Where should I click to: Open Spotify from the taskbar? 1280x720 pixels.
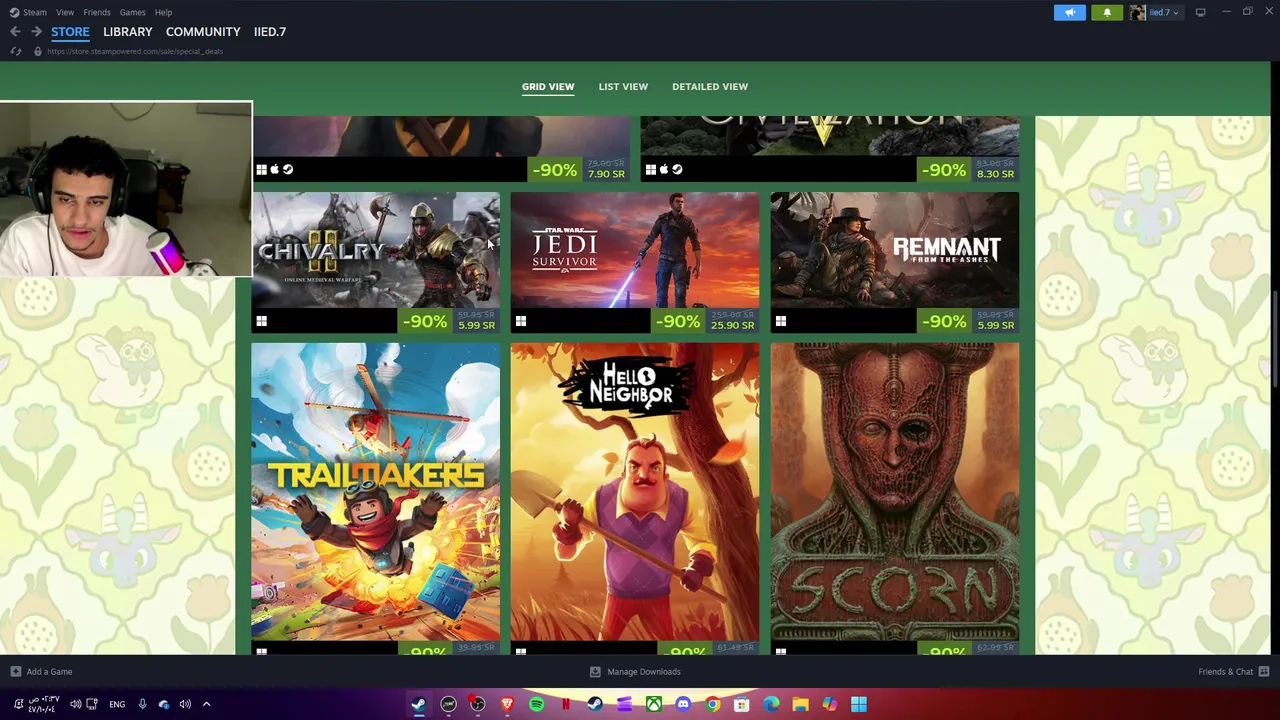click(x=536, y=704)
